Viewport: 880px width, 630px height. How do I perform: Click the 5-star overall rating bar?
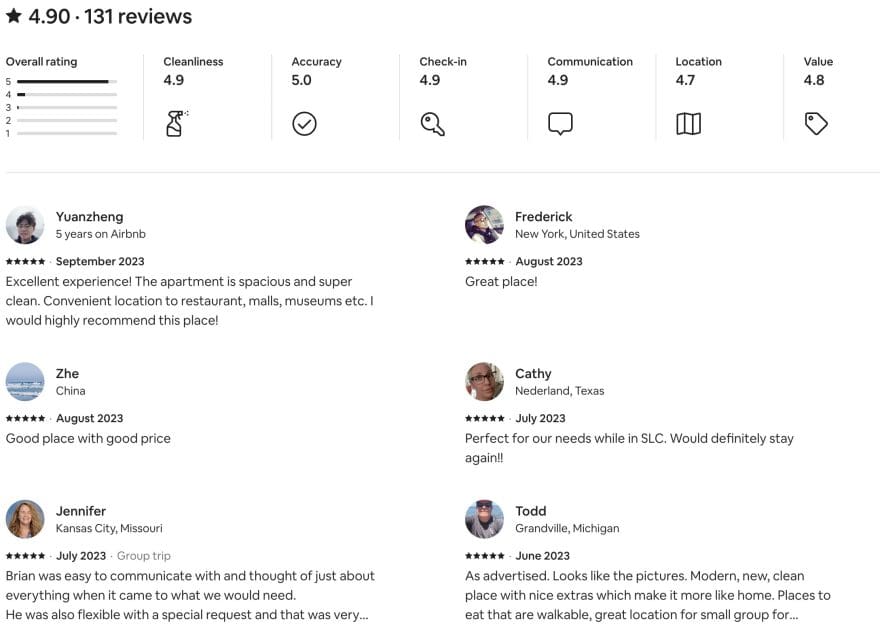pyautogui.click(x=67, y=81)
